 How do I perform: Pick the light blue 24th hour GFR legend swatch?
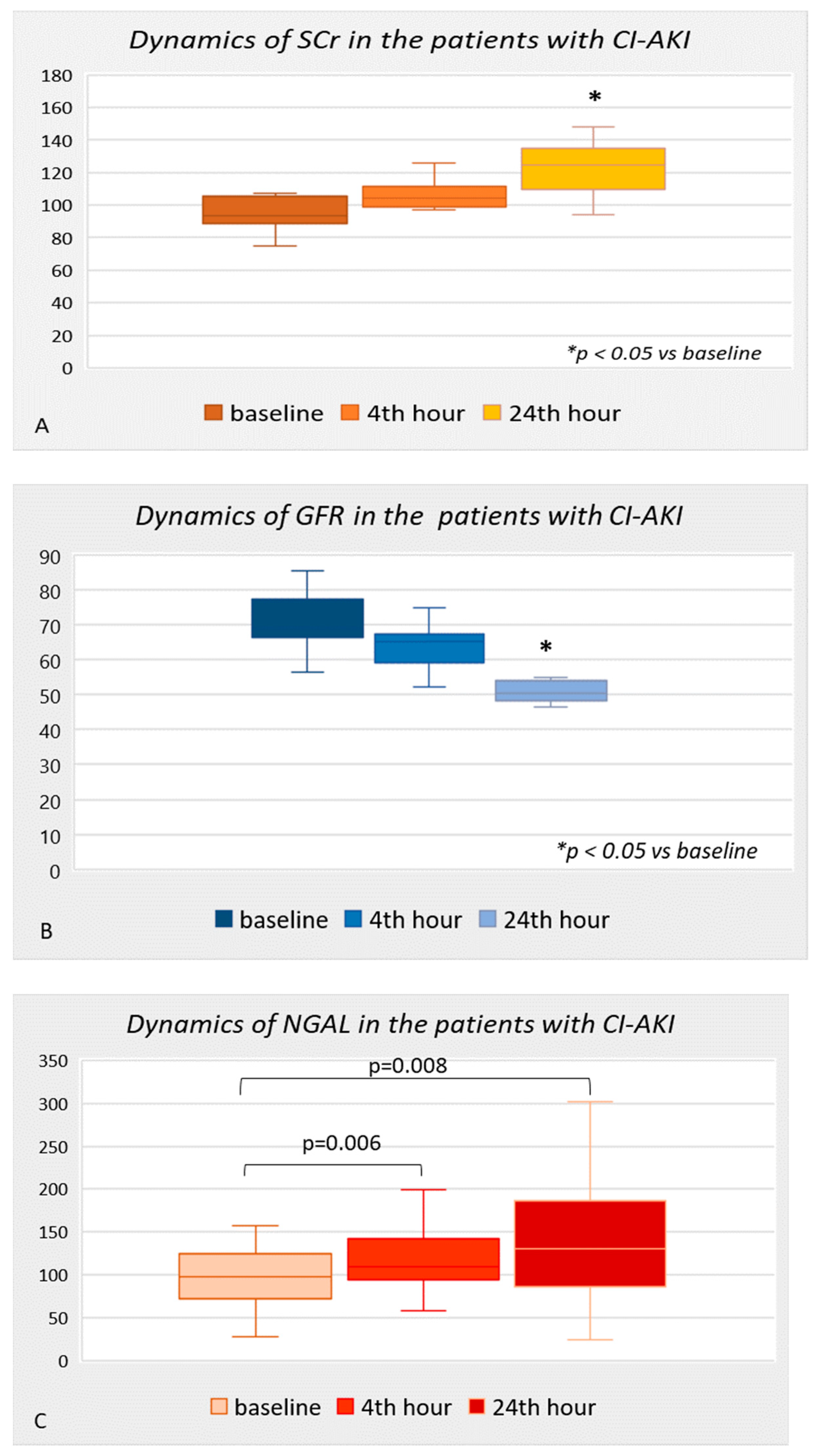(487, 919)
